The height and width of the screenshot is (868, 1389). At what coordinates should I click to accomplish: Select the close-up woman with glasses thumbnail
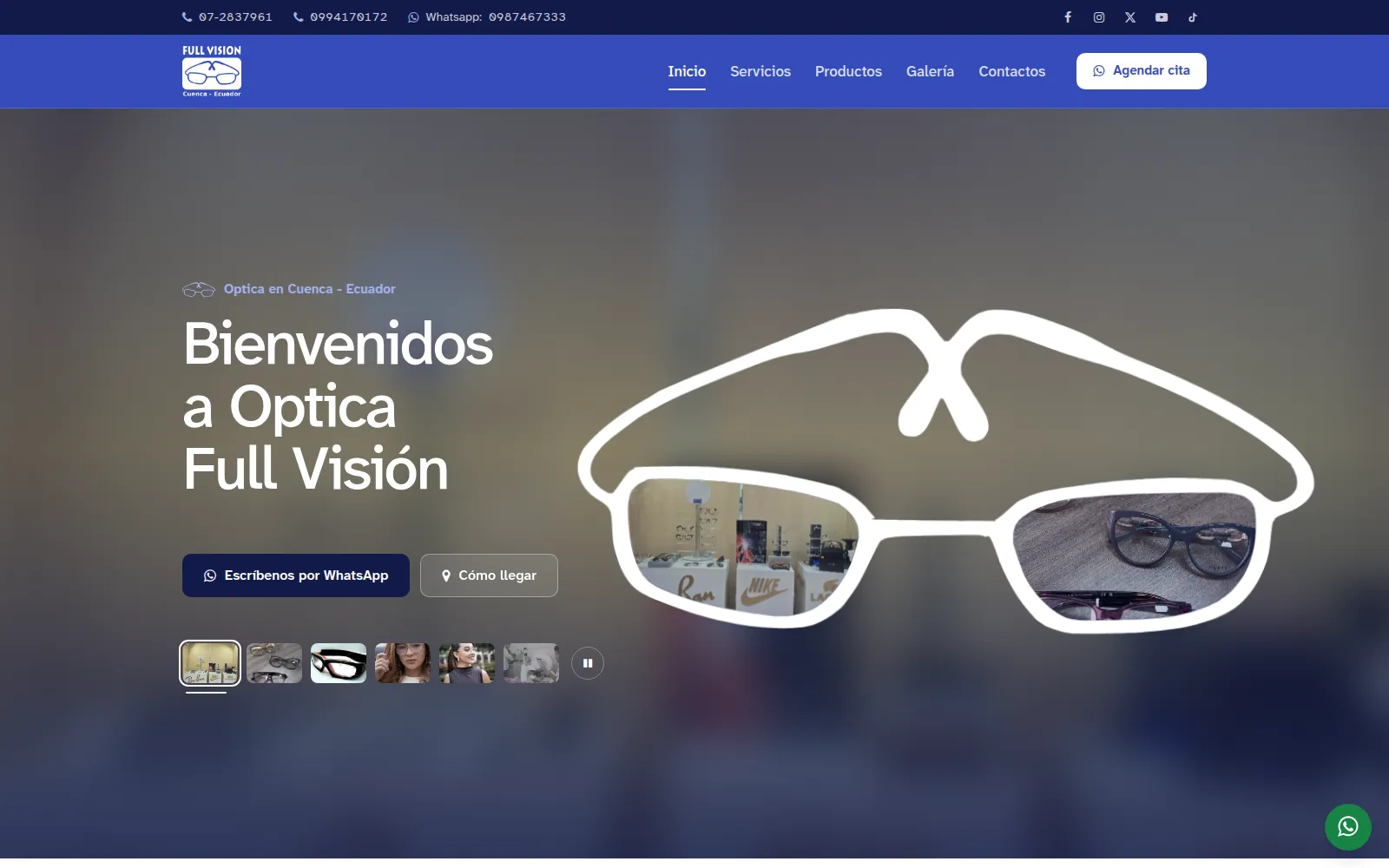pos(403,663)
